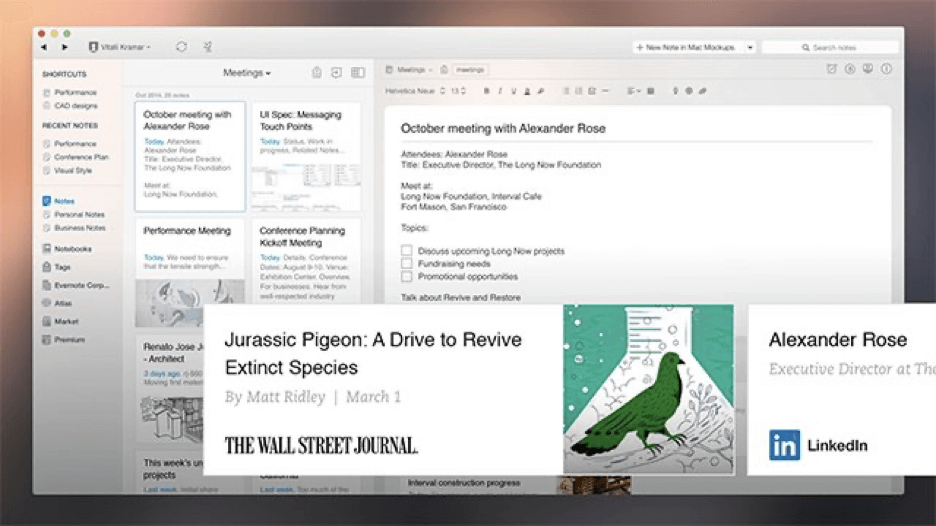Check the 'Fundraising needs' checkbox
Screen dimensions: 936x526
pyautogui.click(x=407, y=263)
